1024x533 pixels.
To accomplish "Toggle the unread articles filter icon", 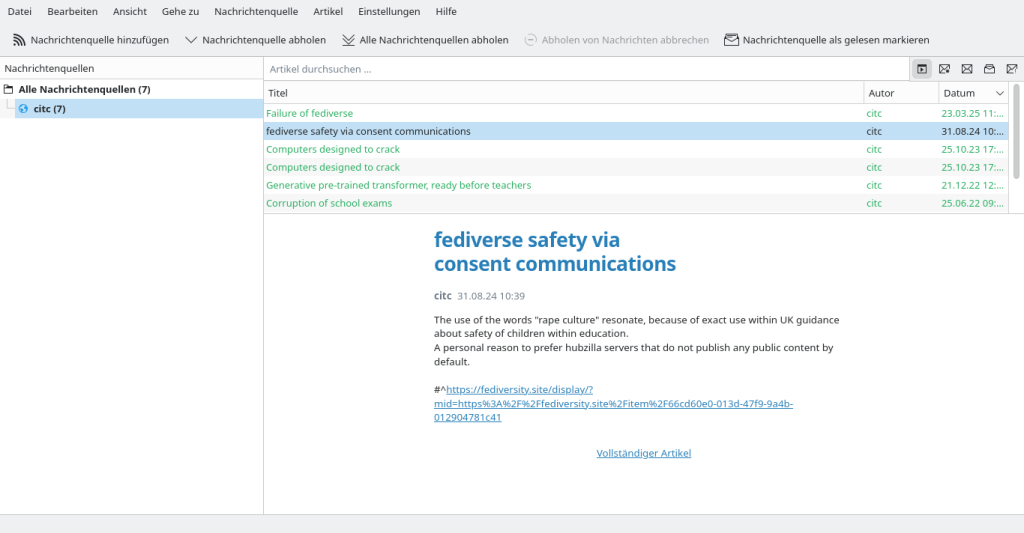I will click(944, 69).
